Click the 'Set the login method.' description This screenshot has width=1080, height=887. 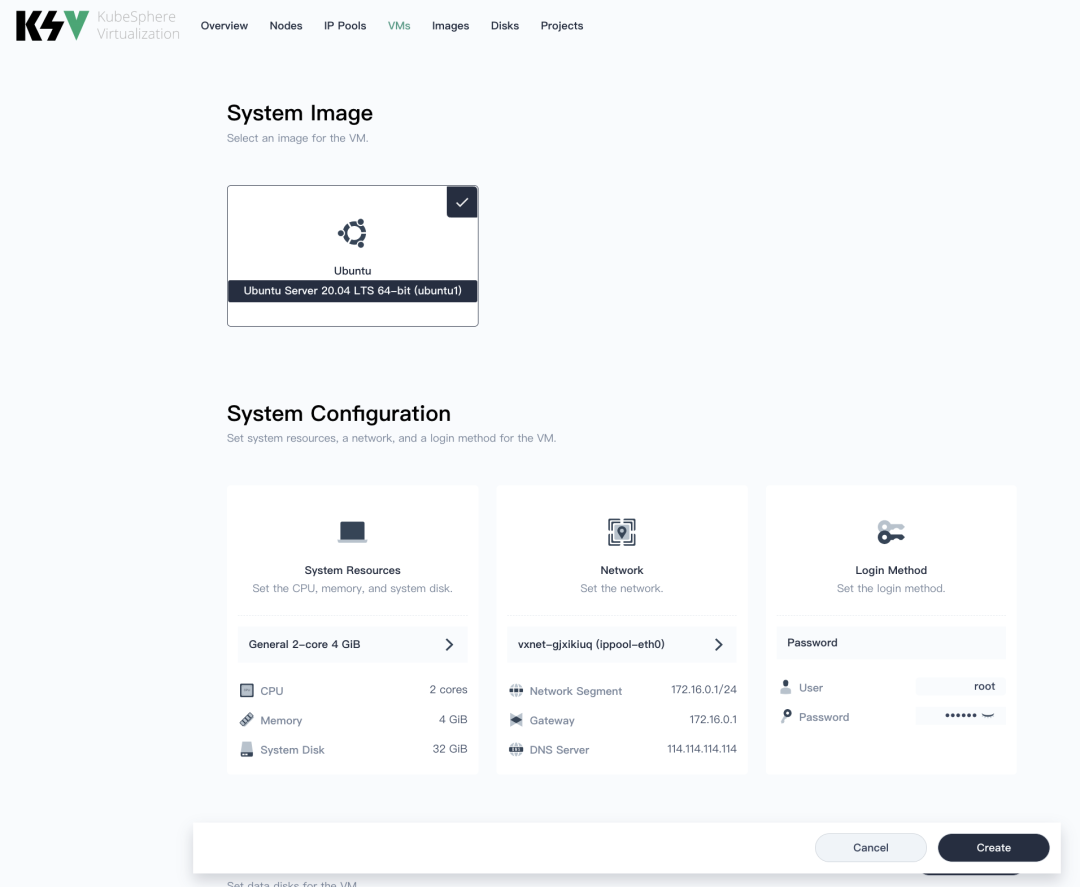click(x=891, y=588)
